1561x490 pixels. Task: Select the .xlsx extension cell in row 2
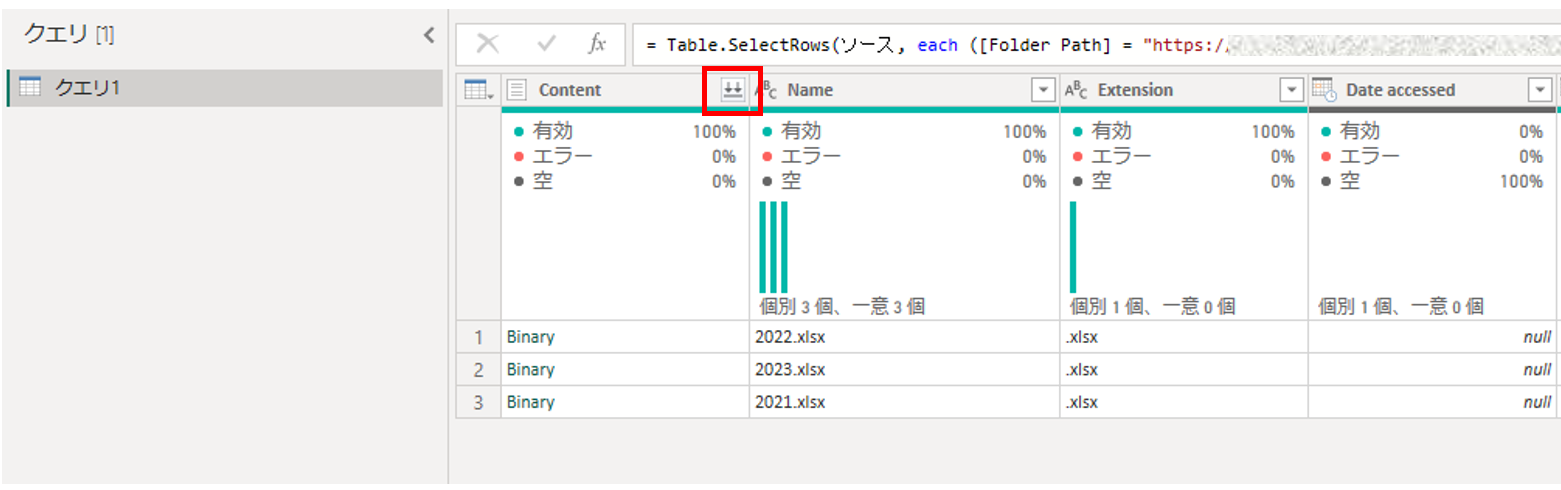pos(1184,369)
